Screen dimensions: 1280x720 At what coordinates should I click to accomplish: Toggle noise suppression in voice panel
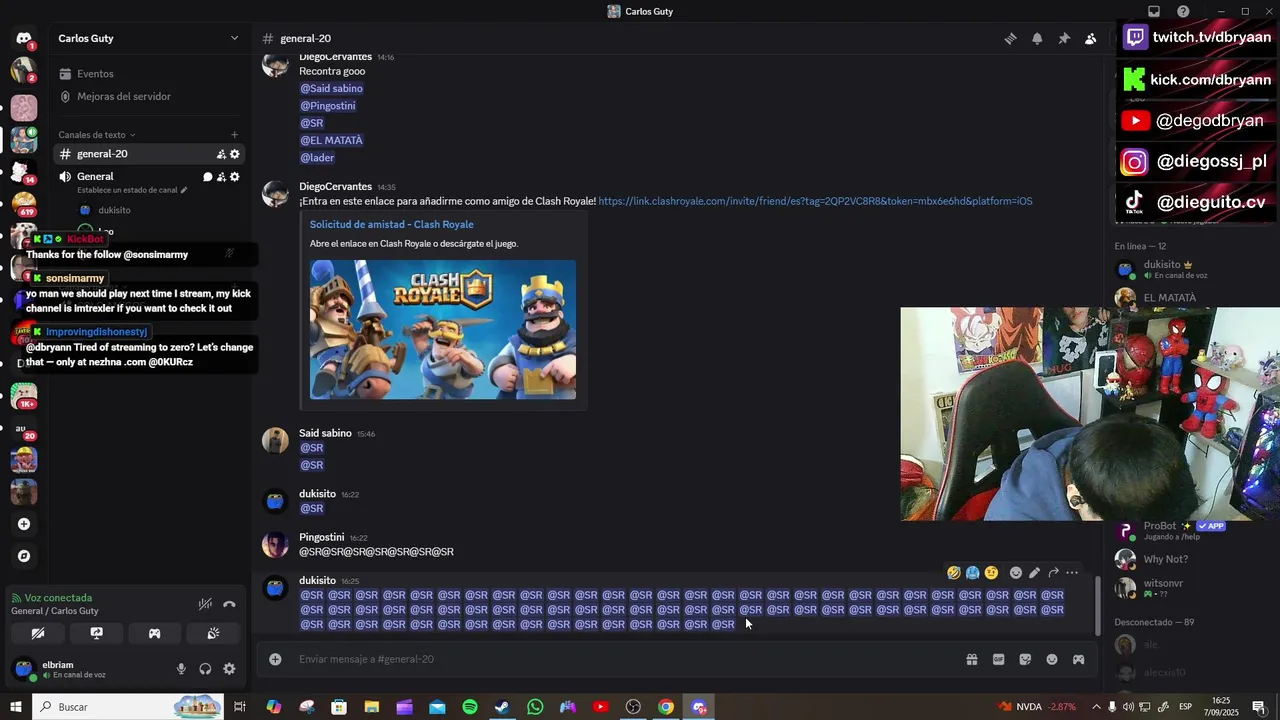pyautogui.click(x=205, y=604)
